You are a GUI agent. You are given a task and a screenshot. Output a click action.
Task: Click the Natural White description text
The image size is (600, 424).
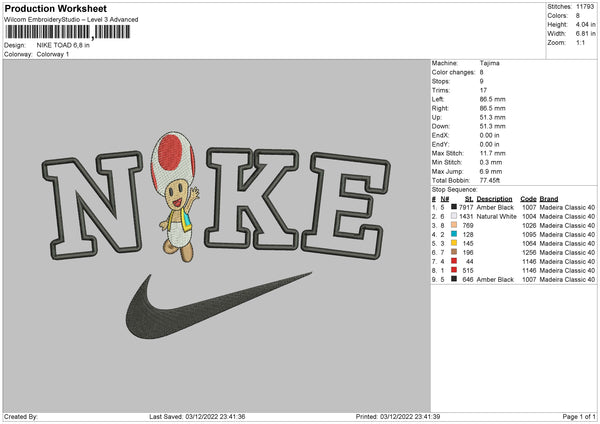tap(497, 216)
